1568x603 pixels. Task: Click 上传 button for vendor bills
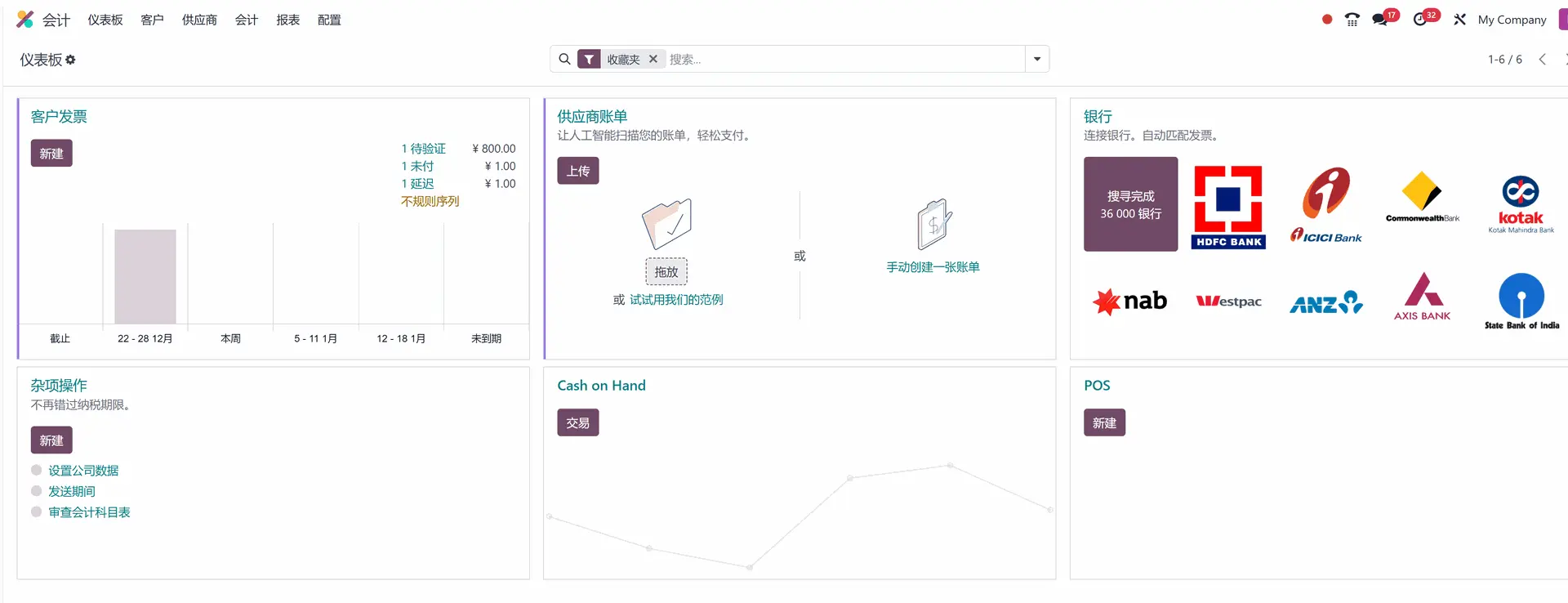click(578, 171)
